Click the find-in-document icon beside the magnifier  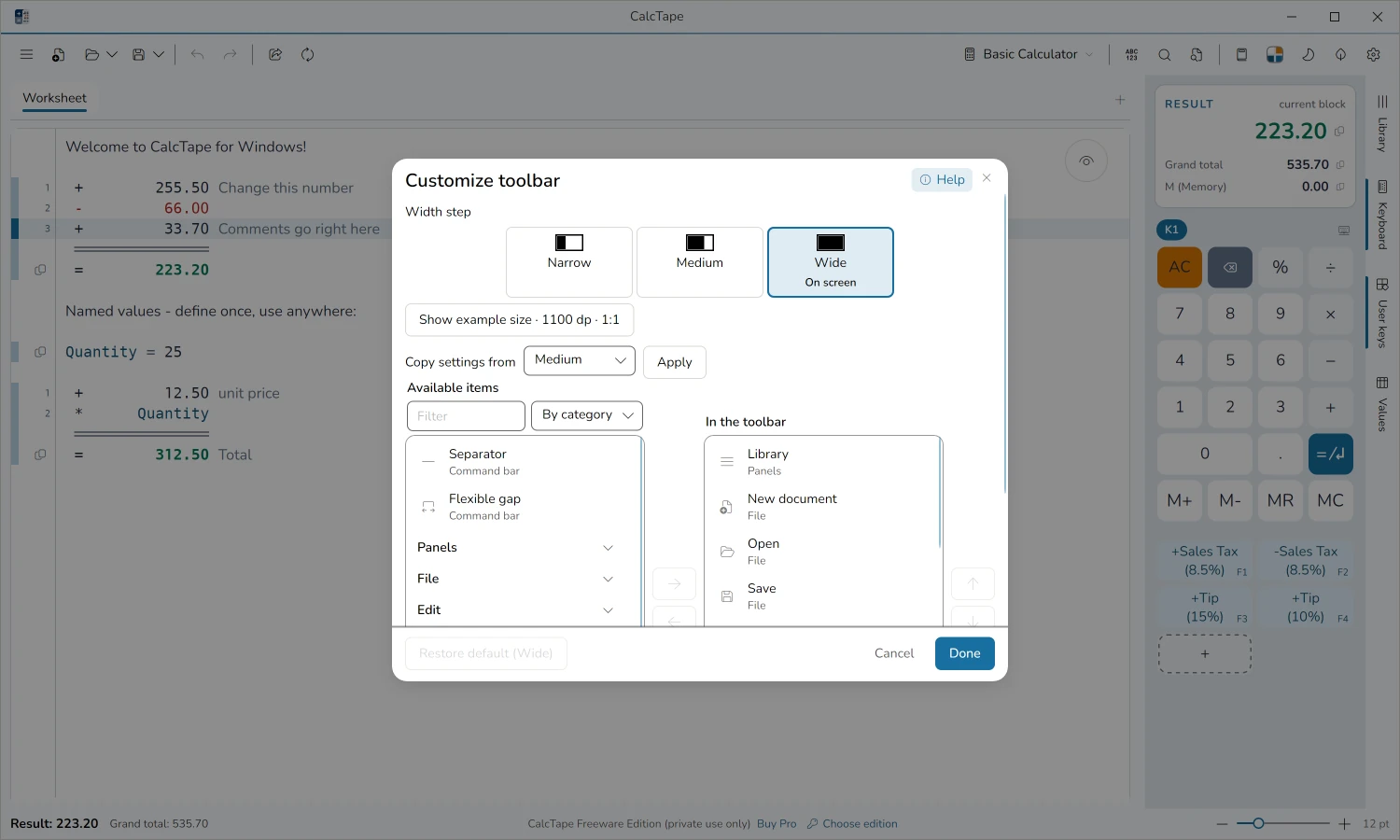1197,54
